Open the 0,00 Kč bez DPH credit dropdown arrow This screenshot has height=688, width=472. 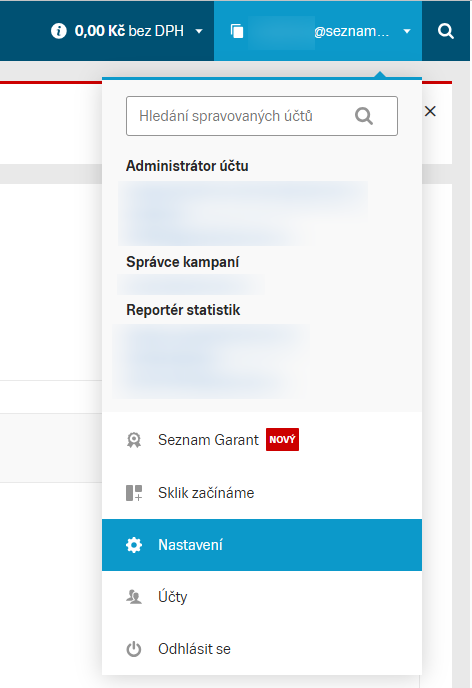click(x=199, y=32)
